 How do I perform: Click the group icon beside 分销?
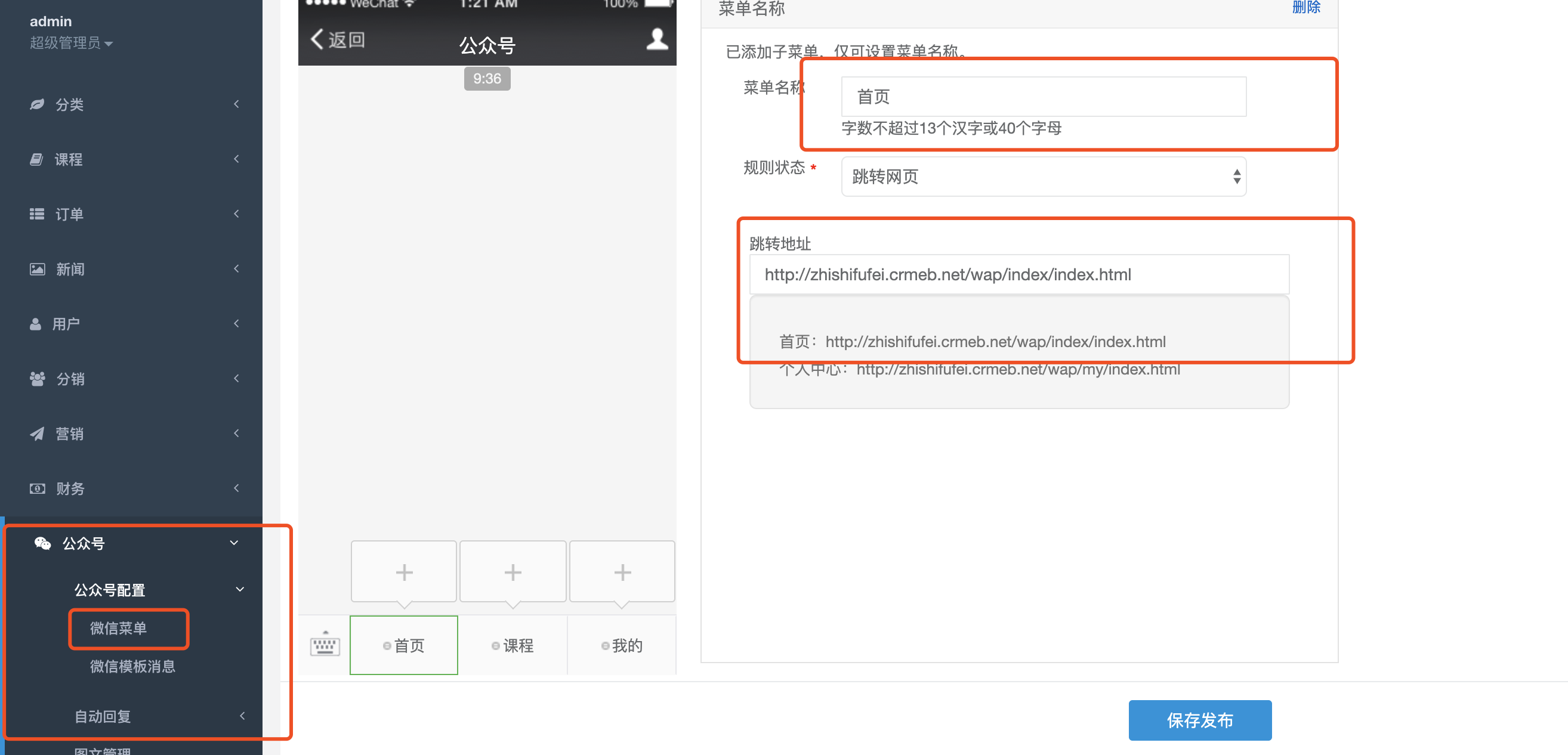click(37, 379)
